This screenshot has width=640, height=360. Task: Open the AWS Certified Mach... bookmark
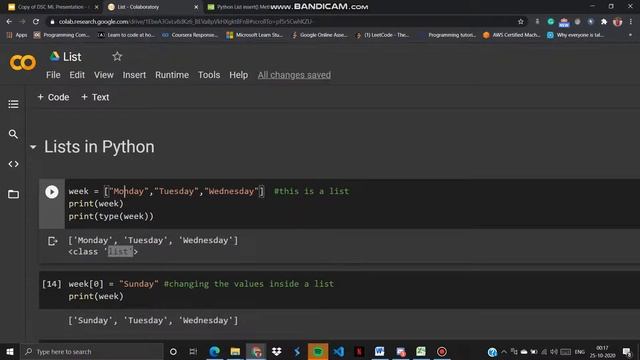(x=511, y=35)
